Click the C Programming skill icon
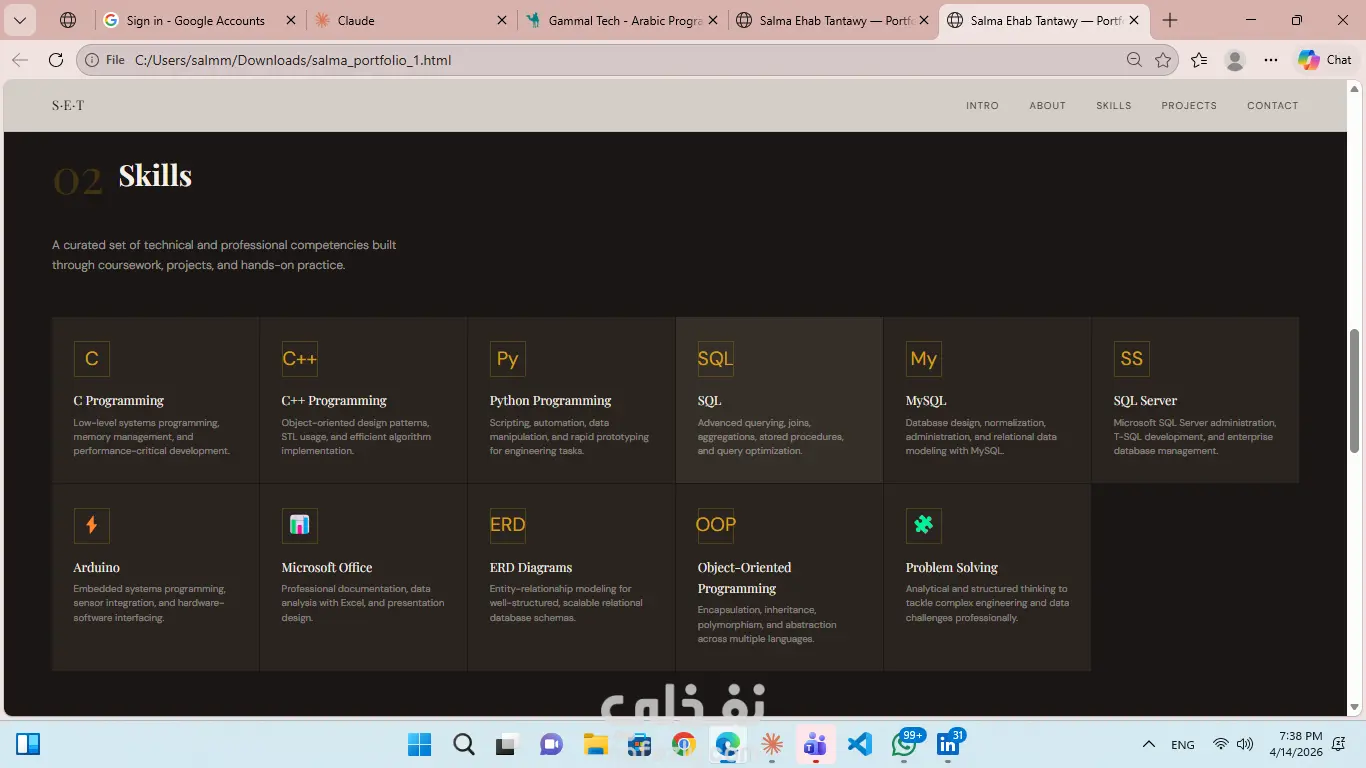 92,359
